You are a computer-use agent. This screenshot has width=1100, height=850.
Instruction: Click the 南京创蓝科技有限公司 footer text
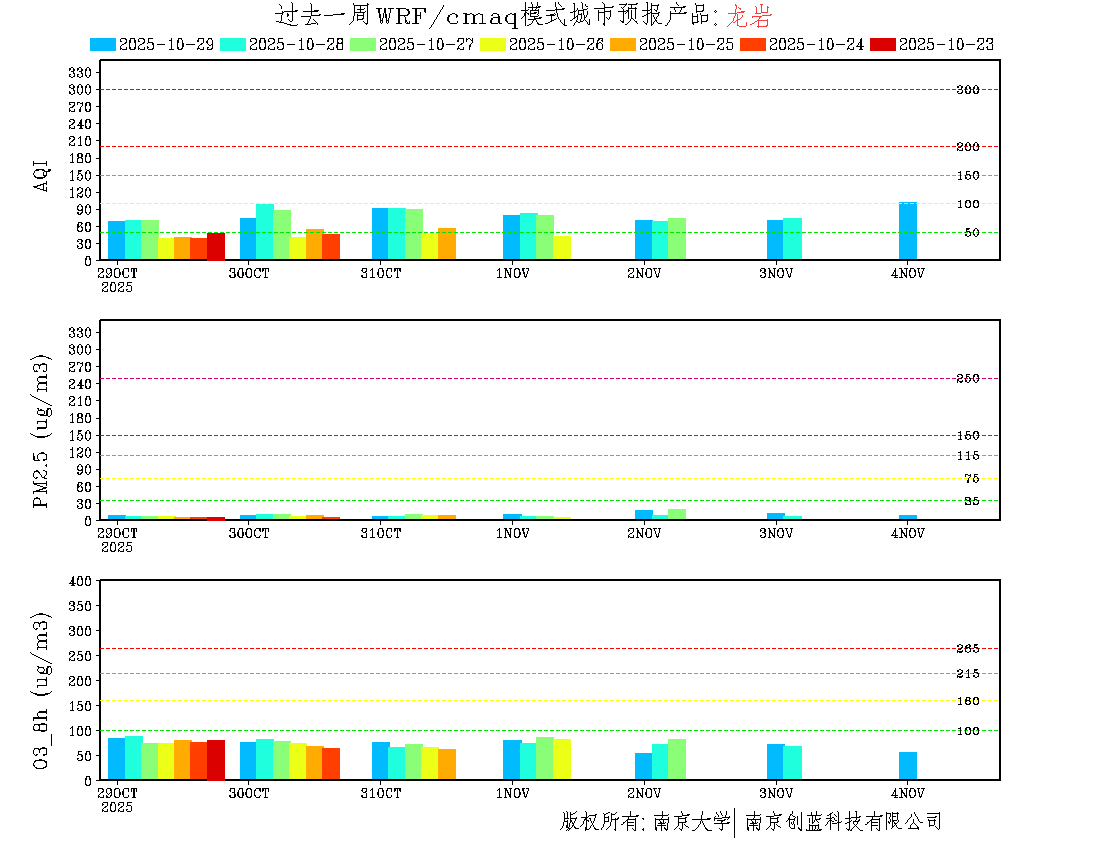tap(843, 822)
